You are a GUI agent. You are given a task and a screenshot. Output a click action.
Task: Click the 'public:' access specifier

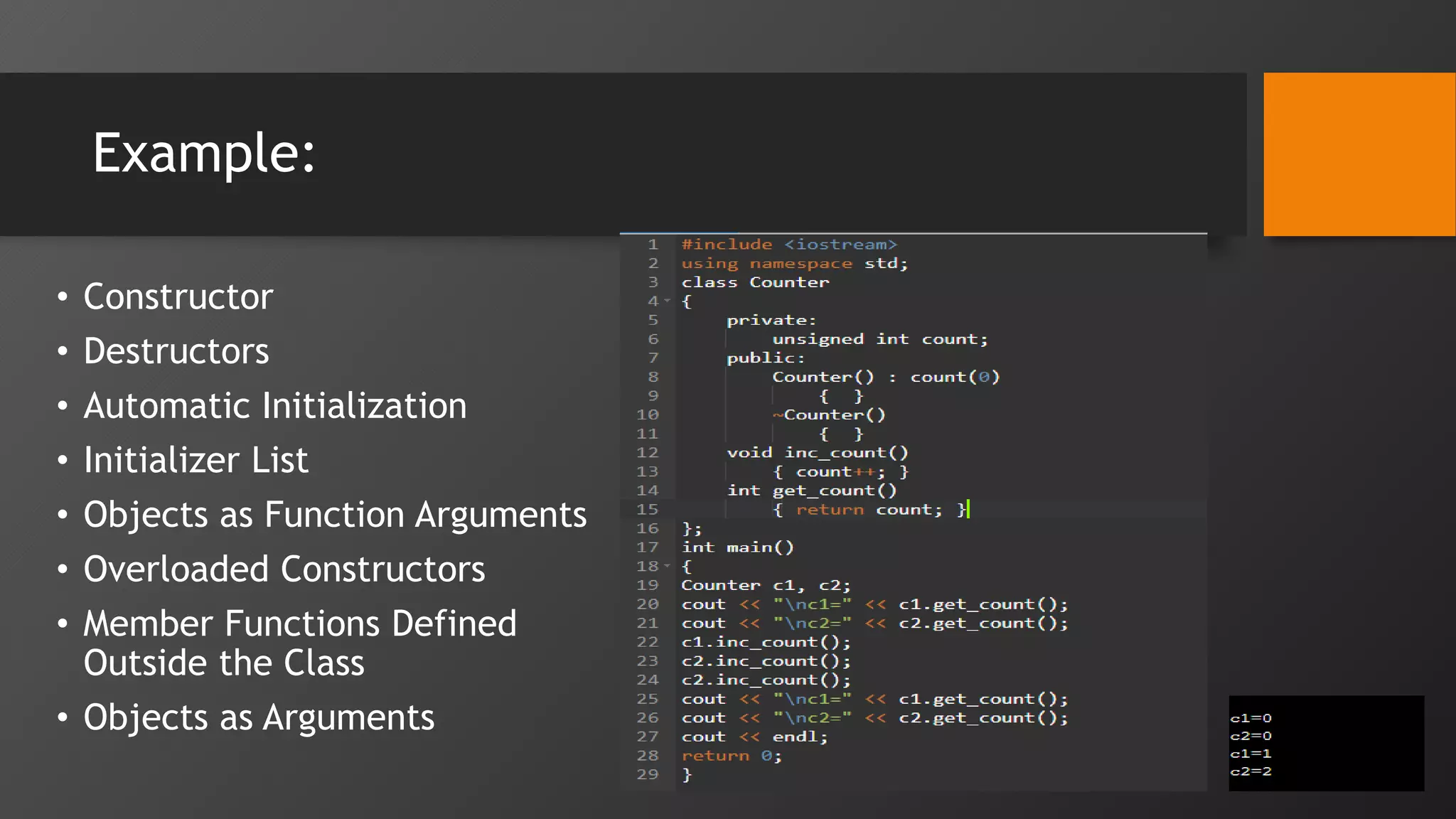pyautogui.click(x=766, y=358)
